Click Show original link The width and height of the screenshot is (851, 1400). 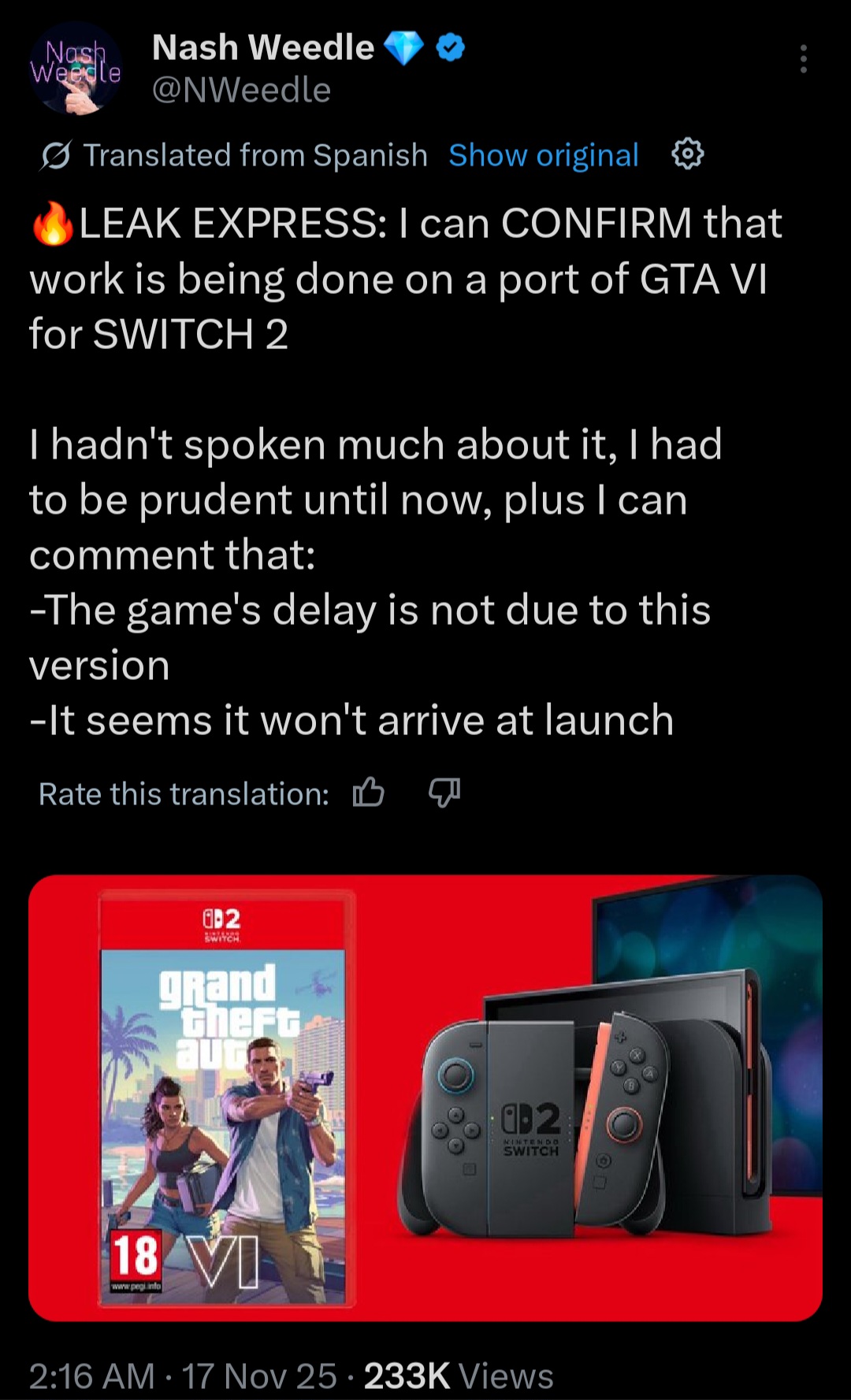tap(543, 155)
